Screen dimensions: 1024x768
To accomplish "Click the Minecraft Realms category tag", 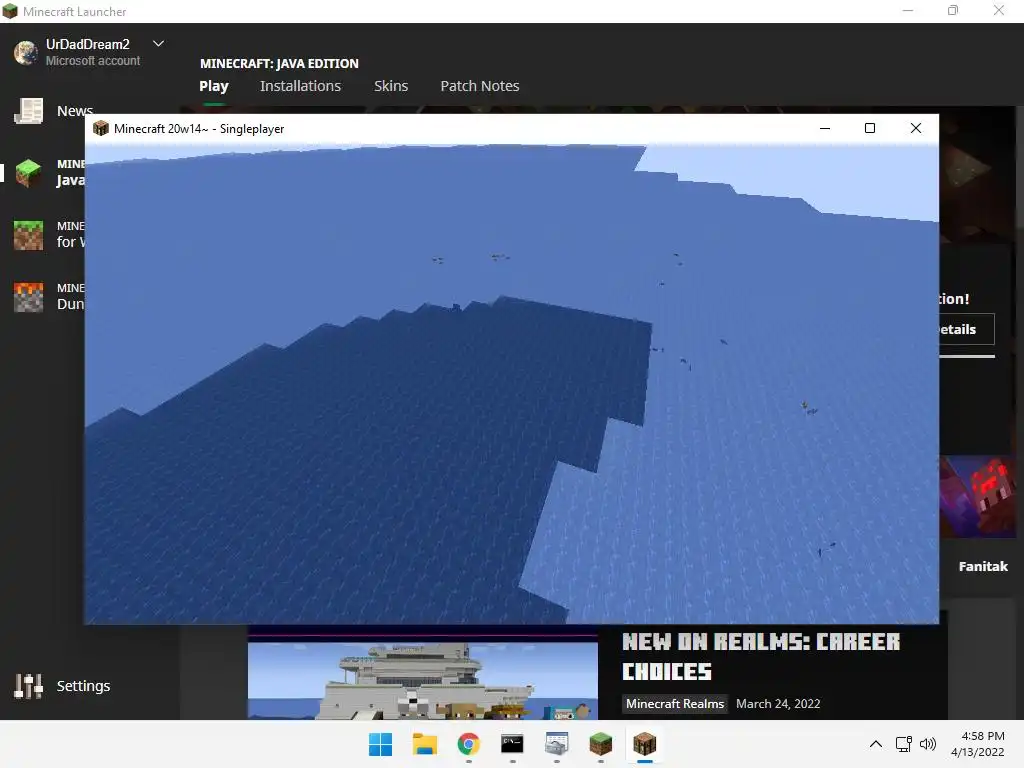I will (675, 704).
